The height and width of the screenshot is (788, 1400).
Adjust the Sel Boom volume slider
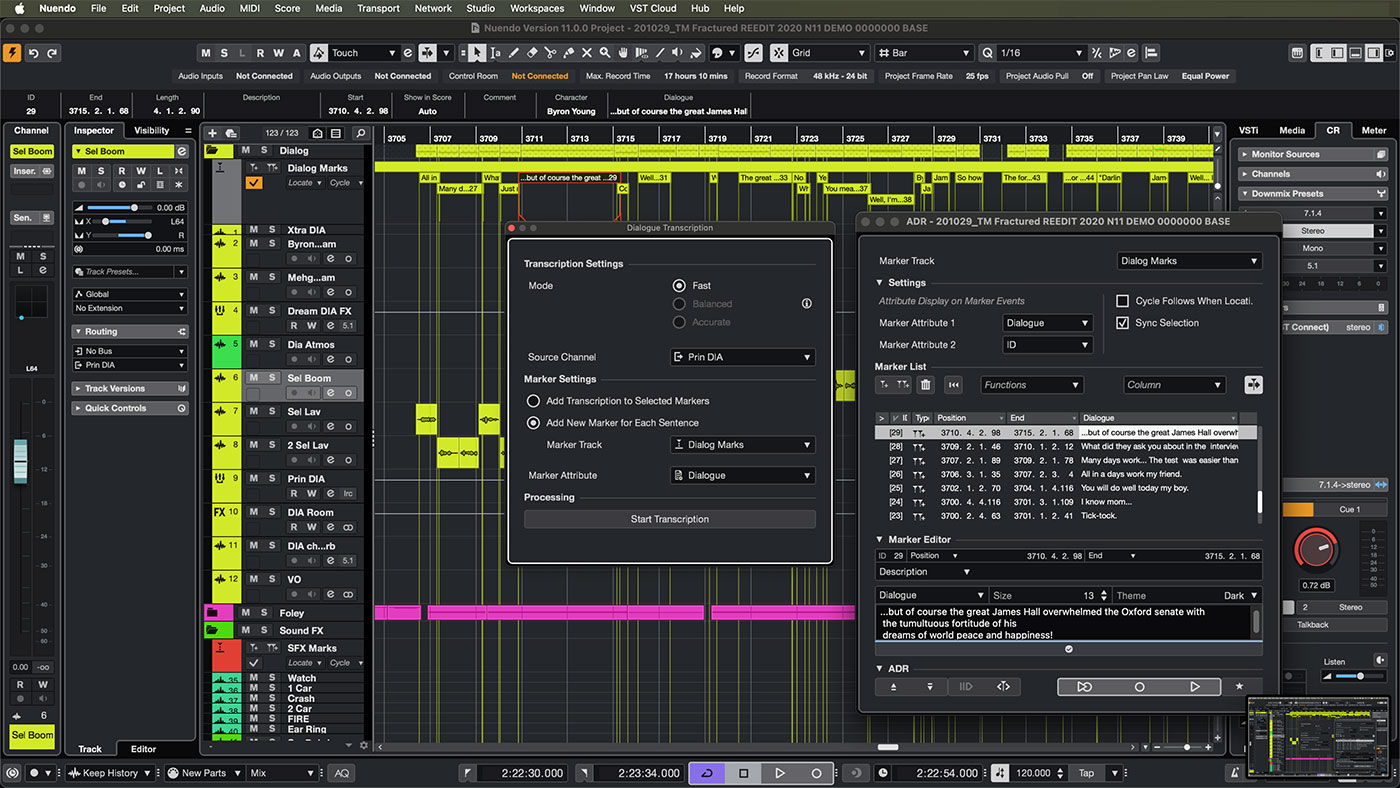(x=133, y=207)
